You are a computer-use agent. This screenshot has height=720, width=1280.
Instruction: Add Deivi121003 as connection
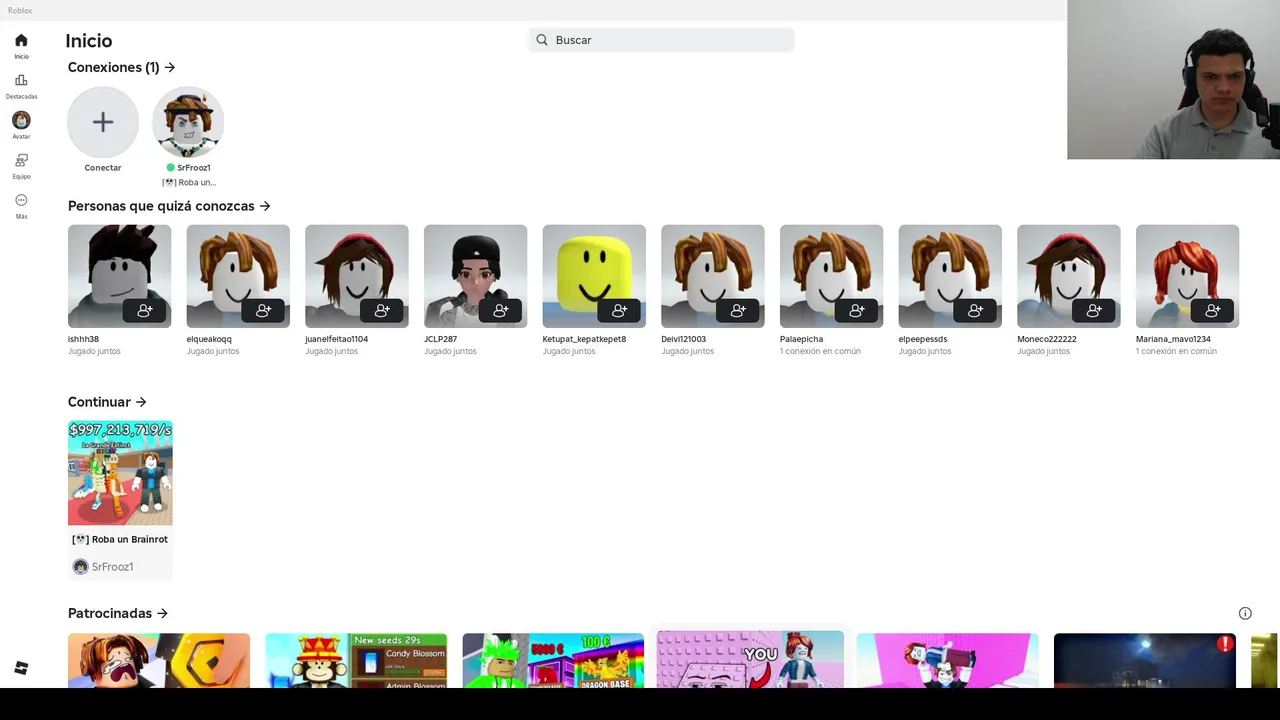738,311
